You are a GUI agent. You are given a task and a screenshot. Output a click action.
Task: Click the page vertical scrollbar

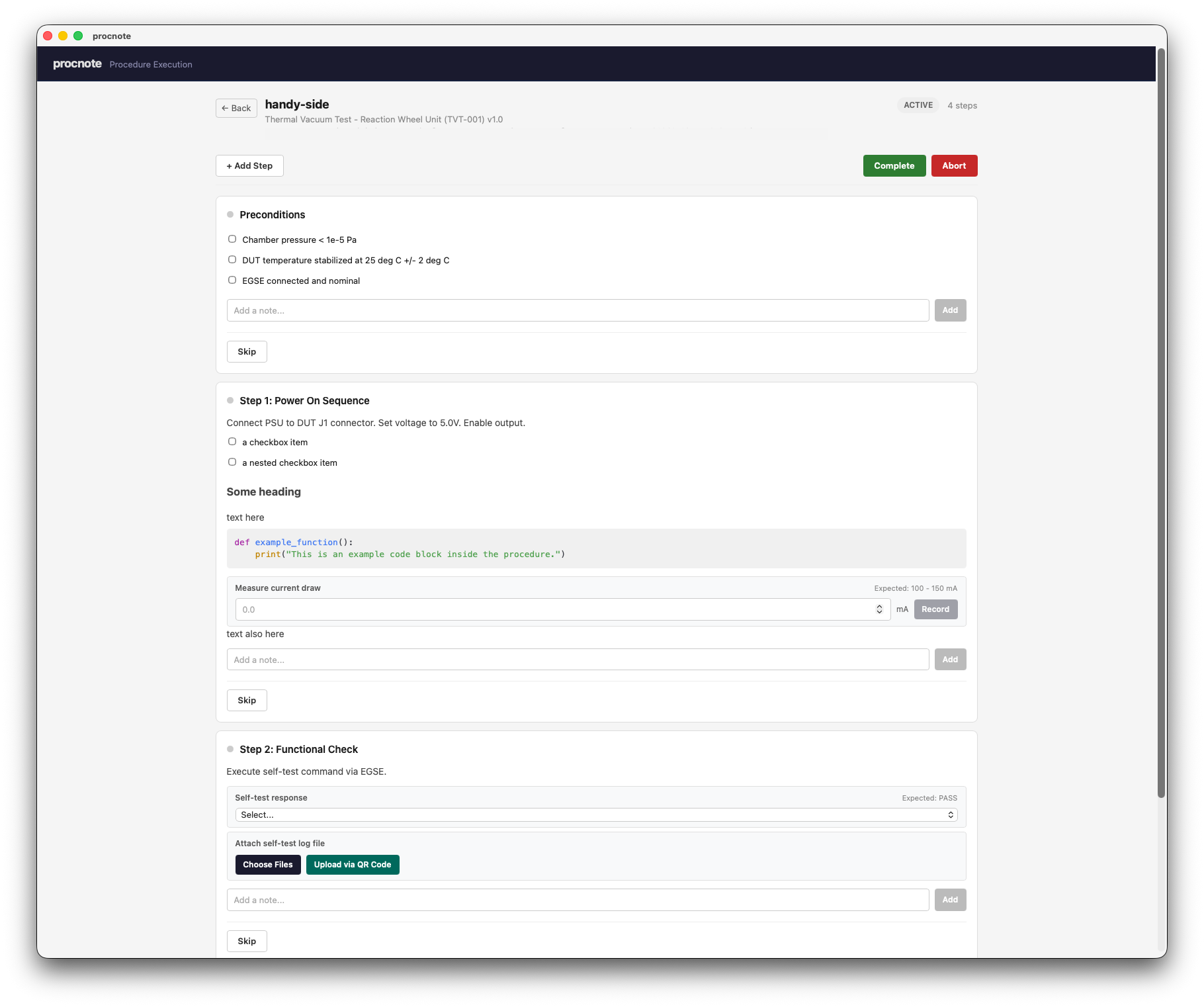click(1161, 423)
